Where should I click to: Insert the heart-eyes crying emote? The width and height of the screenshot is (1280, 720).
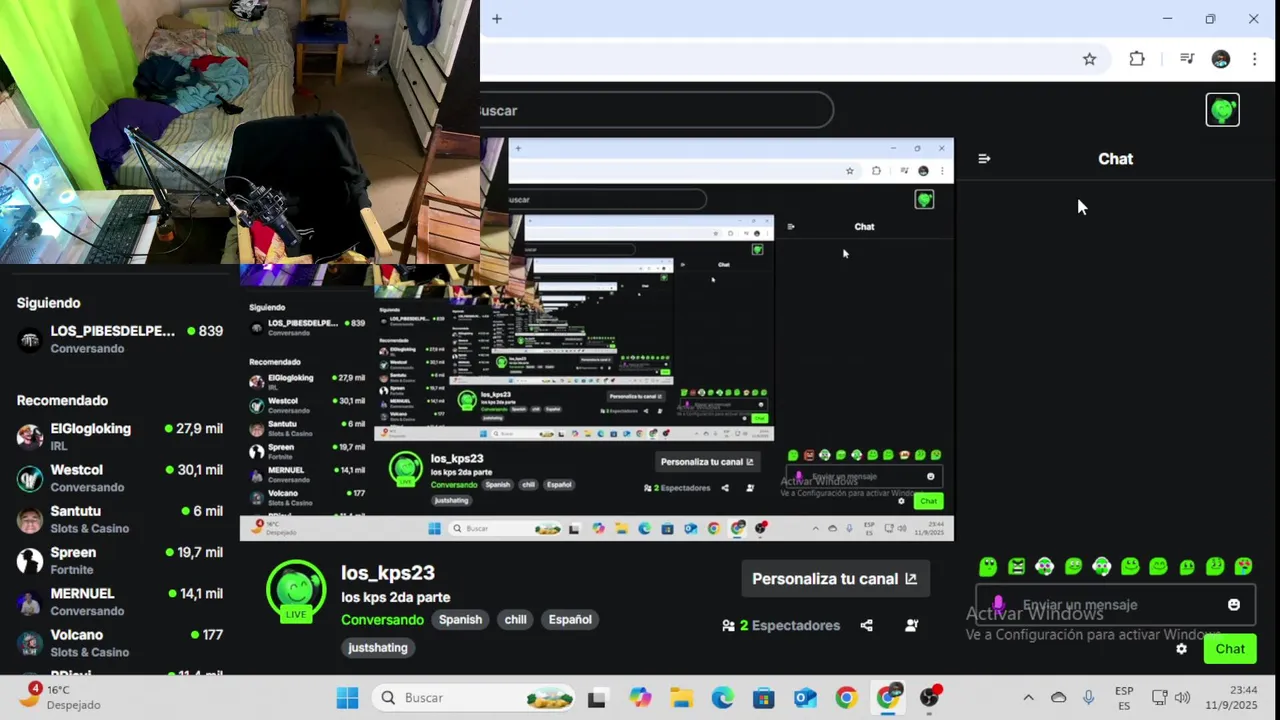1243,566
